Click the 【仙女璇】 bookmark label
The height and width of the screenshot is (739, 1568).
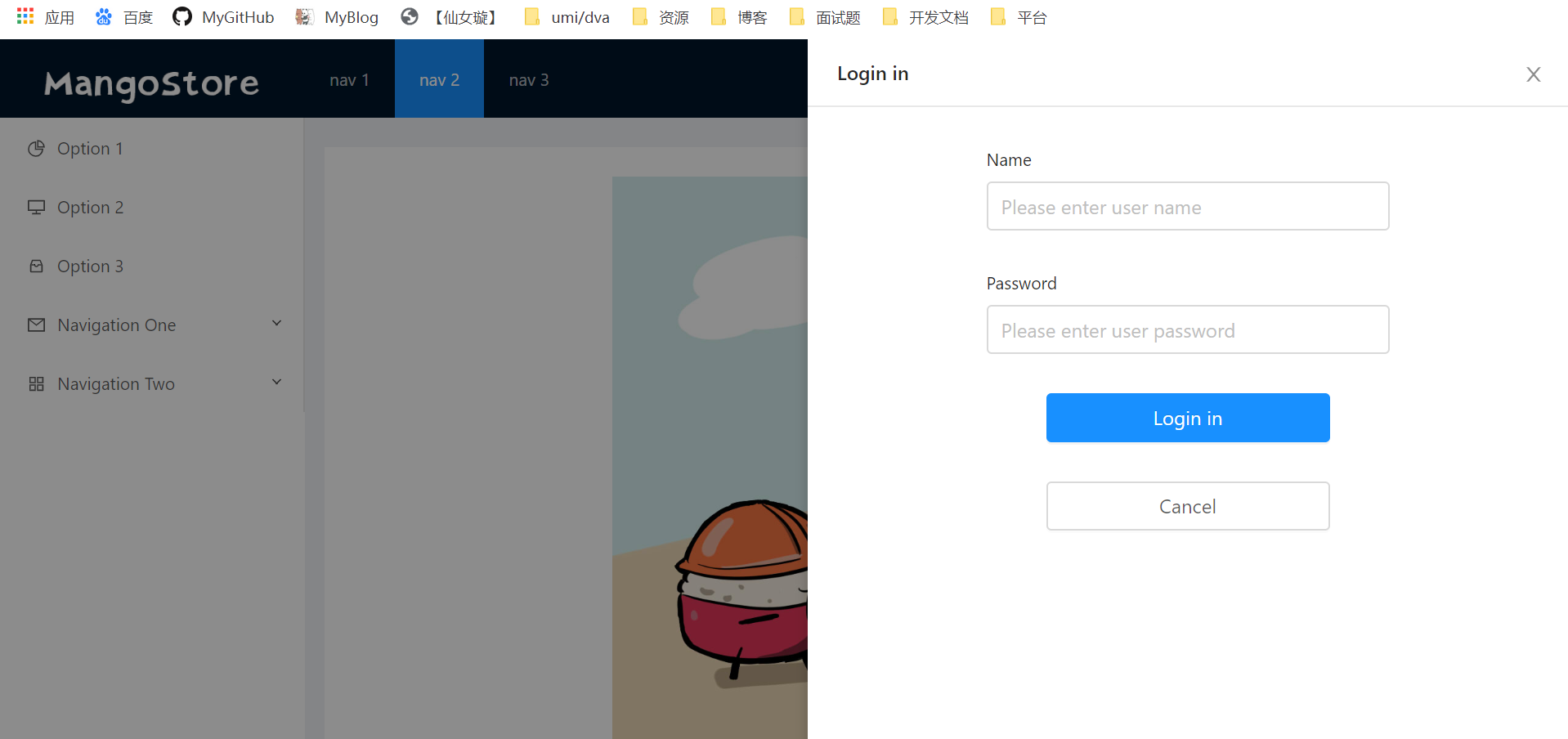[465, 17]
